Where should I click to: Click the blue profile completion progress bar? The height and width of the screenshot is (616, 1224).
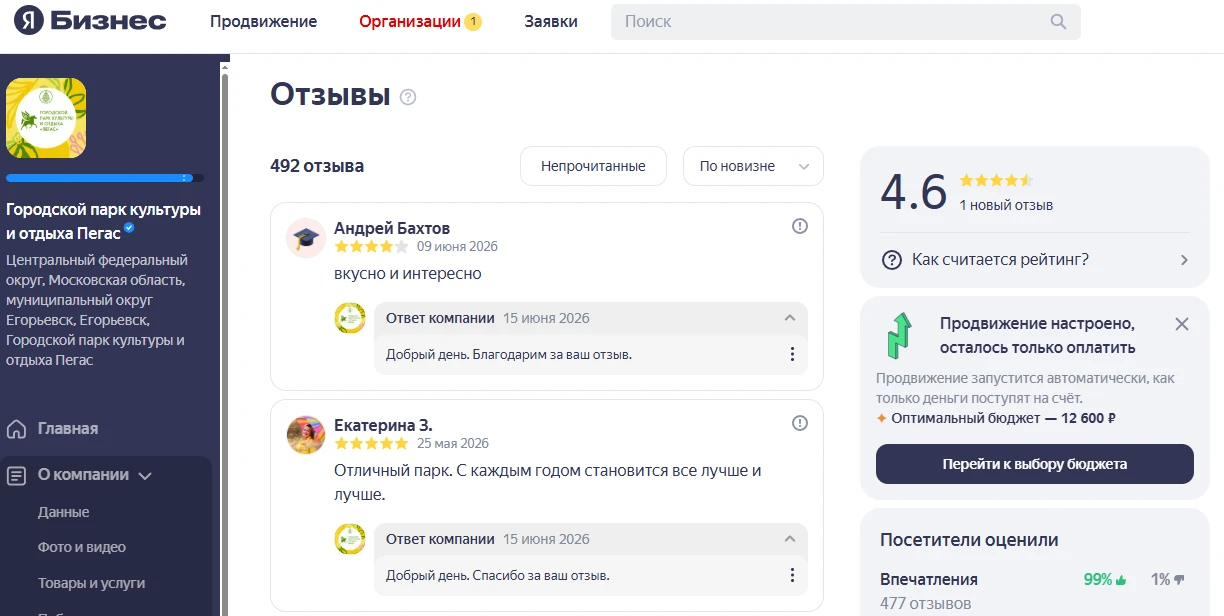(x=105, y=178)
